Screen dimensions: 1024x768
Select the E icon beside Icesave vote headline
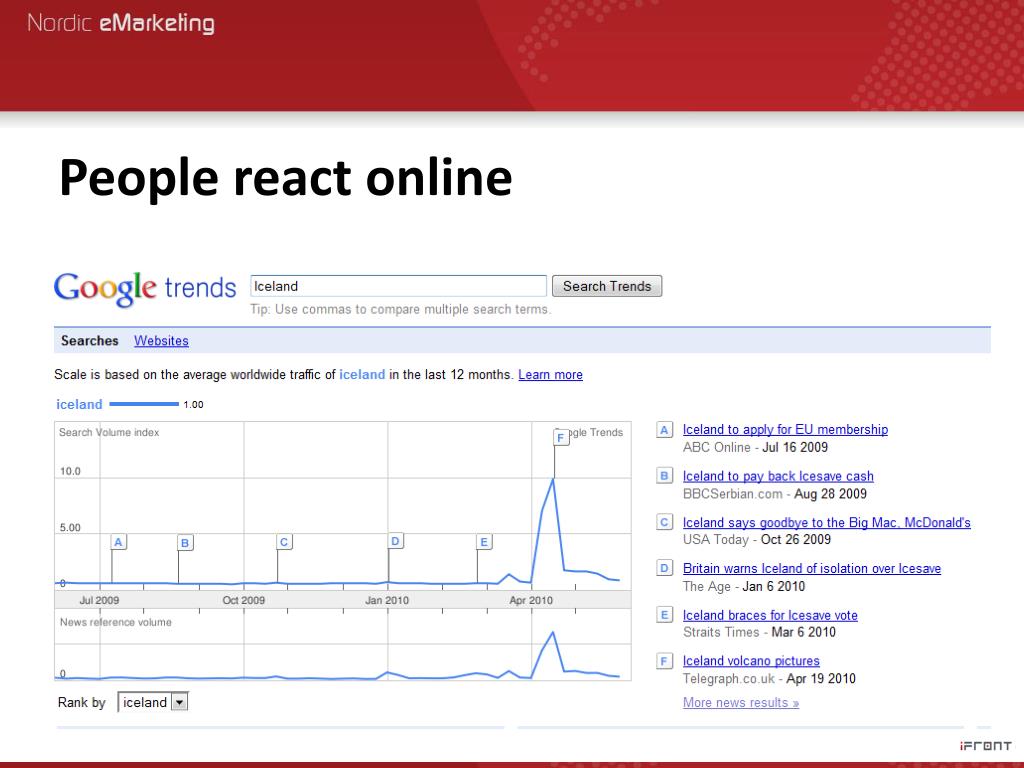pos(664,615)
